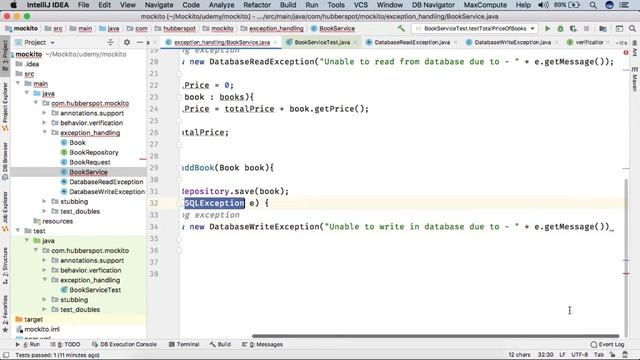Open the Terminal tool window
Image resolution: width=640 pixels, height=360 pixels.
pyautogui.click(x=184, y=344)
